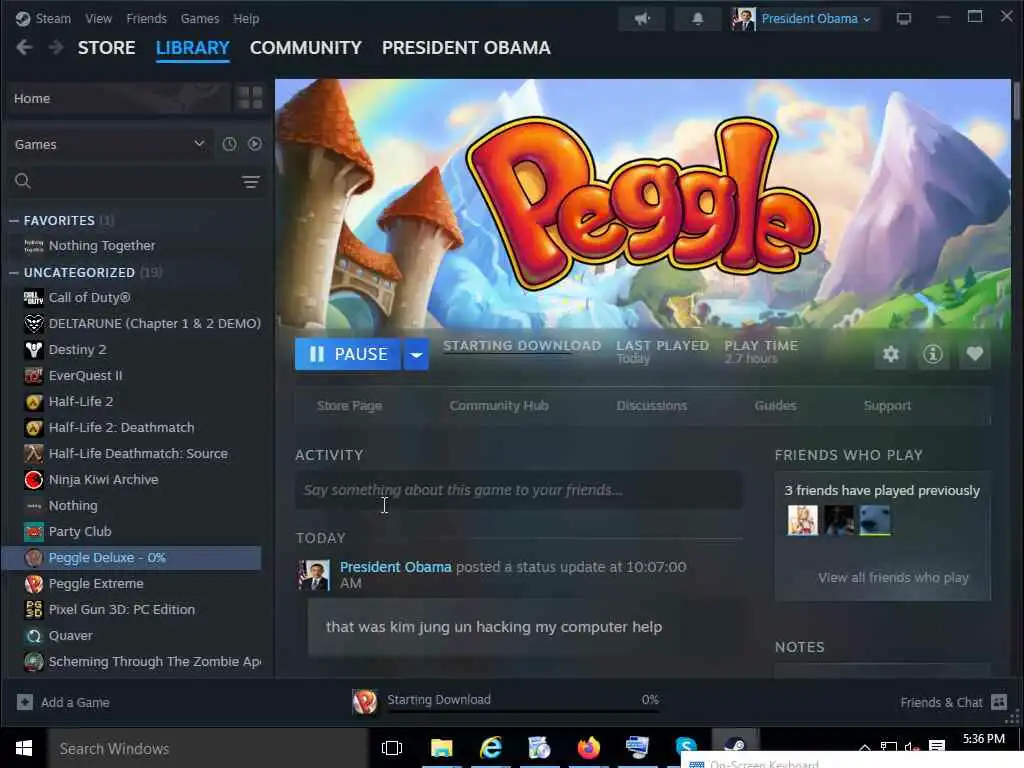Click the library search magnifier icon
The height and width of the screenshot is (768, 1024).
(x=23, y=181)
